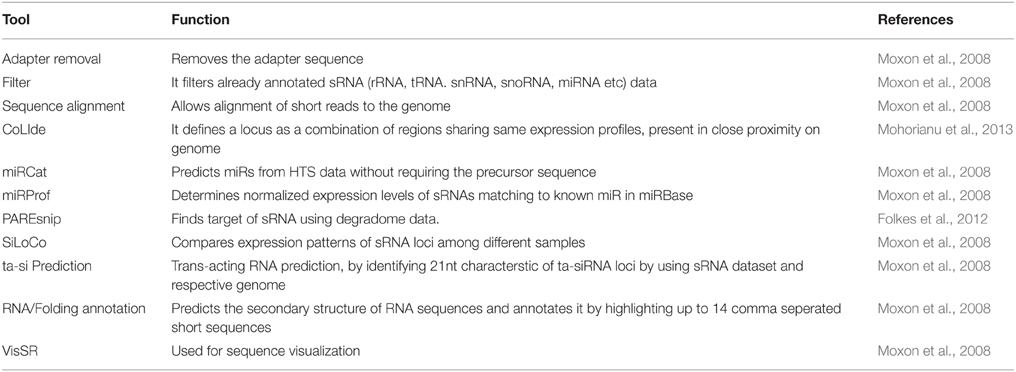Open the reference for Sequence alignment
Viewport: 1016px width, 372px height.
pyautogui.click(x=934, y=106)
